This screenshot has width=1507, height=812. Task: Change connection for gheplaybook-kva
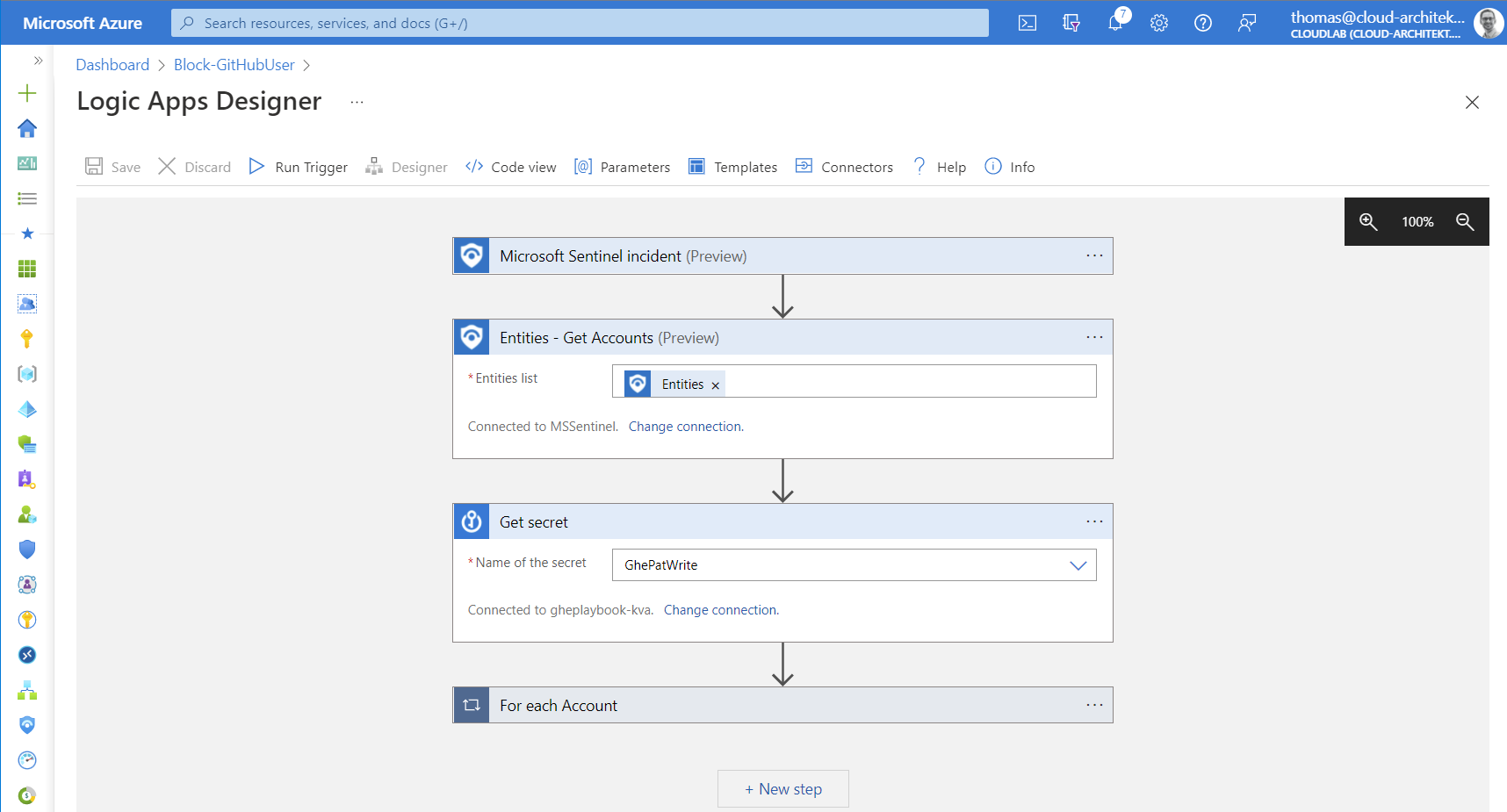tap(721, 610)
